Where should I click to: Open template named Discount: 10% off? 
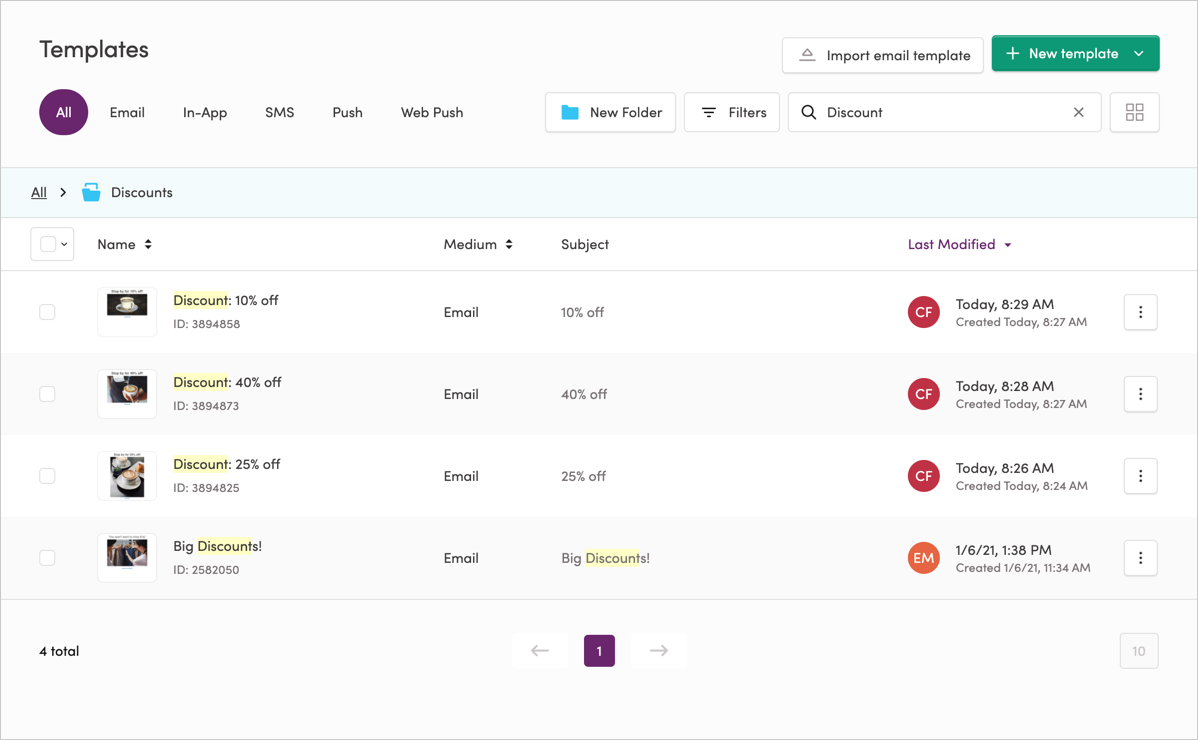click(x=225, y=300)
